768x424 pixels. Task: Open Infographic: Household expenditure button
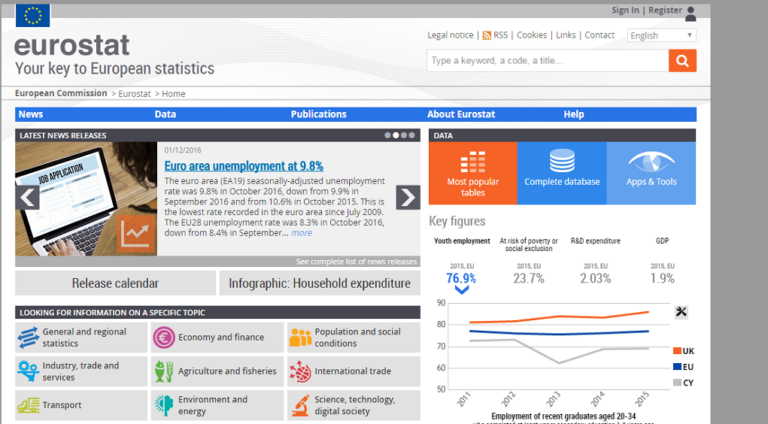coord(319,283)
